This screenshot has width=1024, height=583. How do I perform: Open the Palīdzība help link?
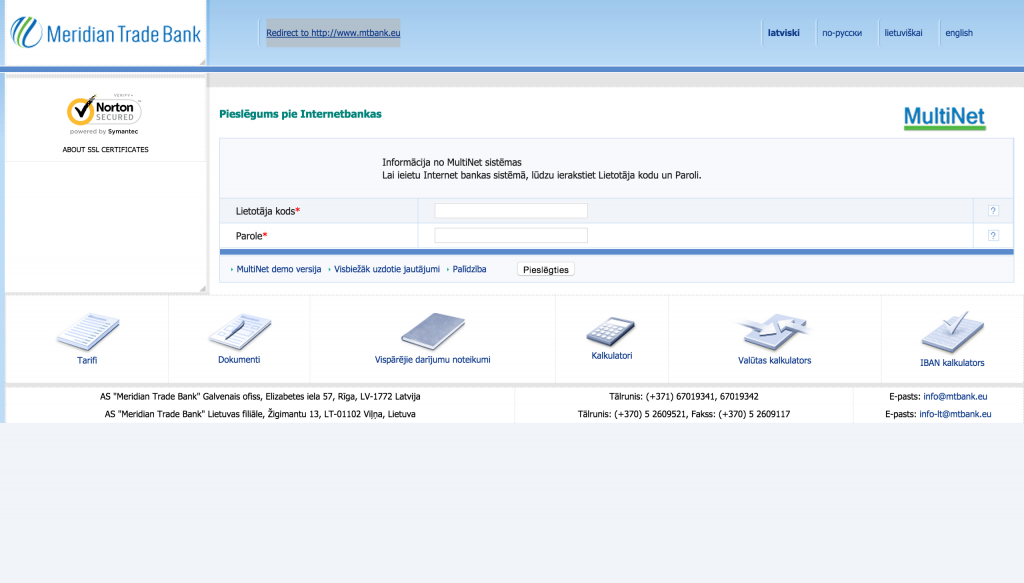(x=470, y=269)
